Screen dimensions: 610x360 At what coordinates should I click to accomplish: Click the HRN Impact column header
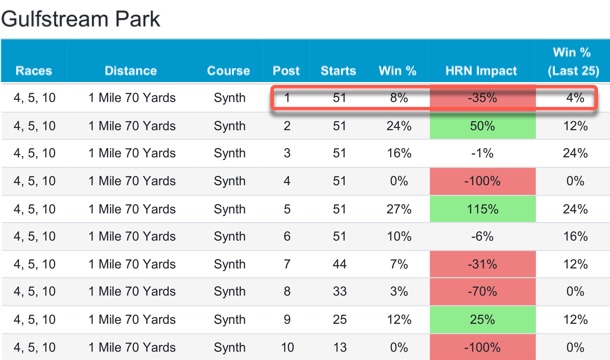pos(481,71)
